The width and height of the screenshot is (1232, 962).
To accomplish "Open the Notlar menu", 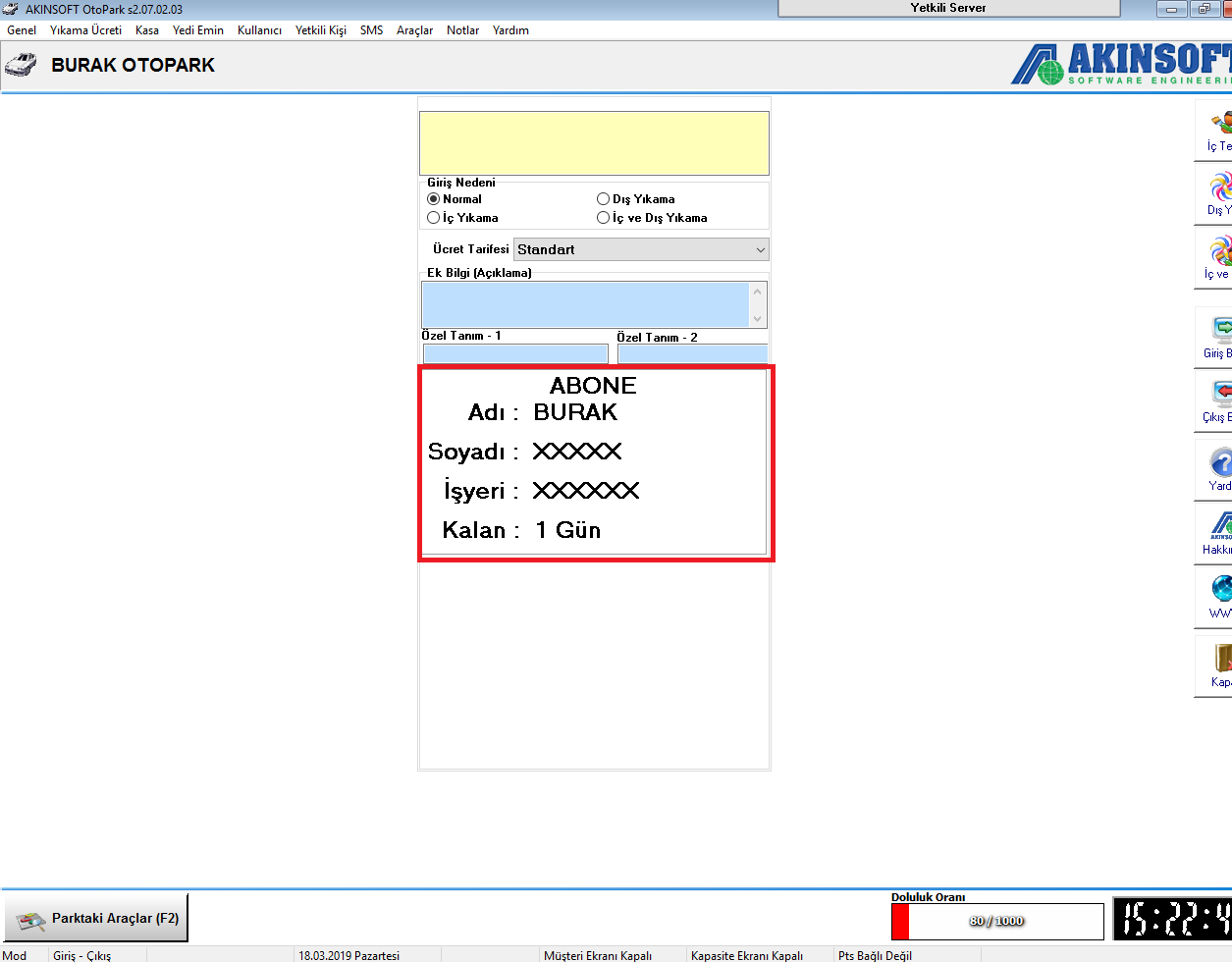I will pos(462,30).
